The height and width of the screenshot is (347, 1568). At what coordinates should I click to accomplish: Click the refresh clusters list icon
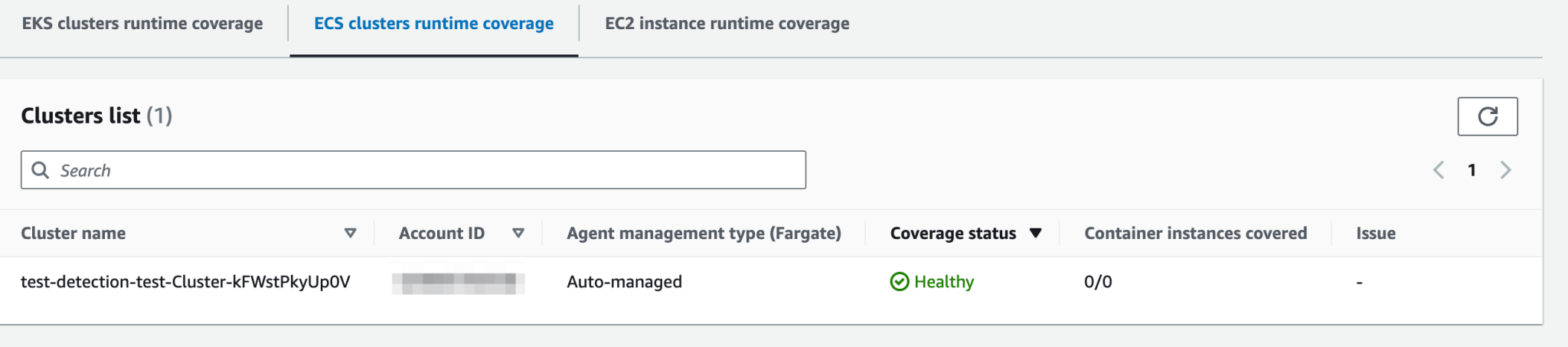pos(1487,116)
